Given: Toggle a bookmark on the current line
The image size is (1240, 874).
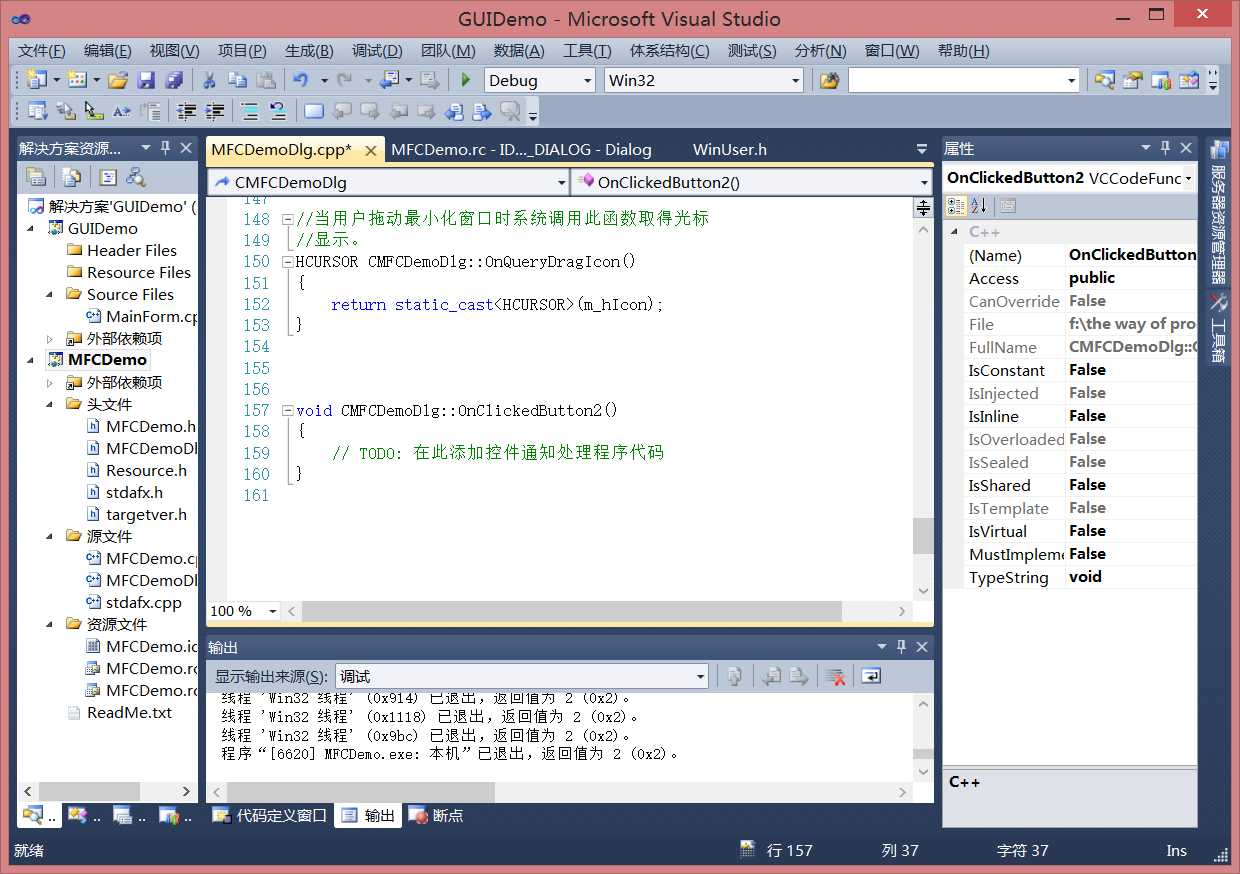Looking at the screenshot, I should point(314,111).
